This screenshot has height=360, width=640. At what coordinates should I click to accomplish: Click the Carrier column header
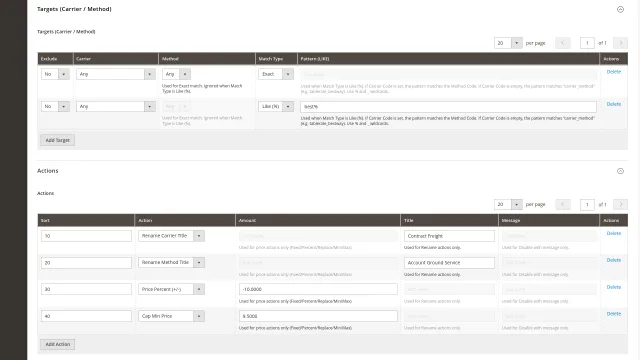pos(116,59)
